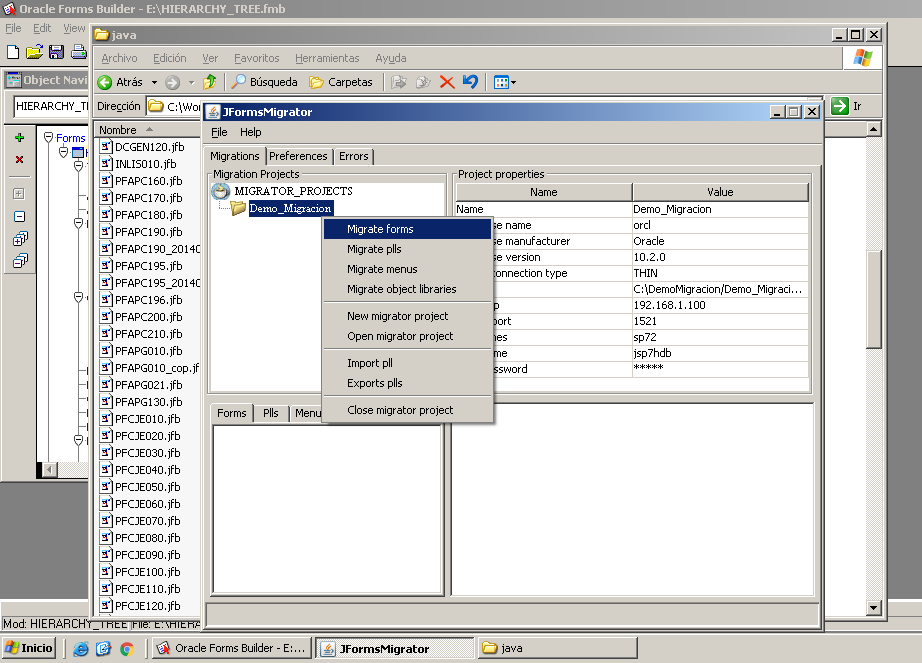Click the New icon in Oracle Forms Builder toolbar
Screen dimensions: 922x663
click(13, 52)
